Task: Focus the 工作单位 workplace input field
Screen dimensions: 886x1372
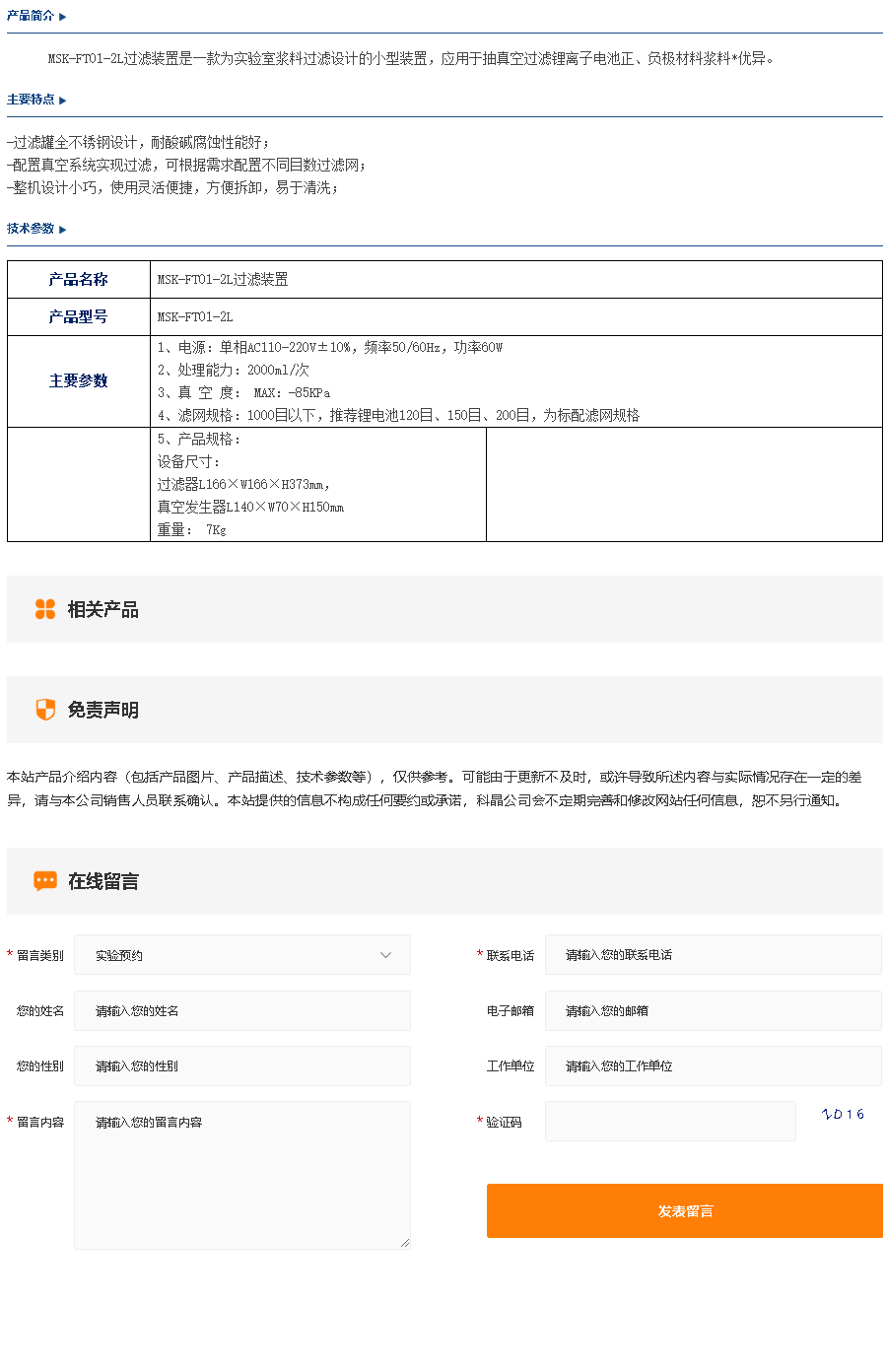Action: 713,1066
